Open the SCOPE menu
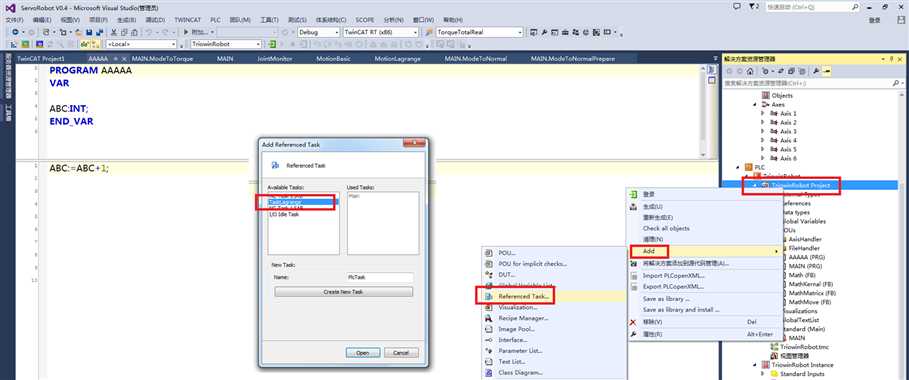Image resolution: width=909 pixels, height=380 pixels. (365, 20)
